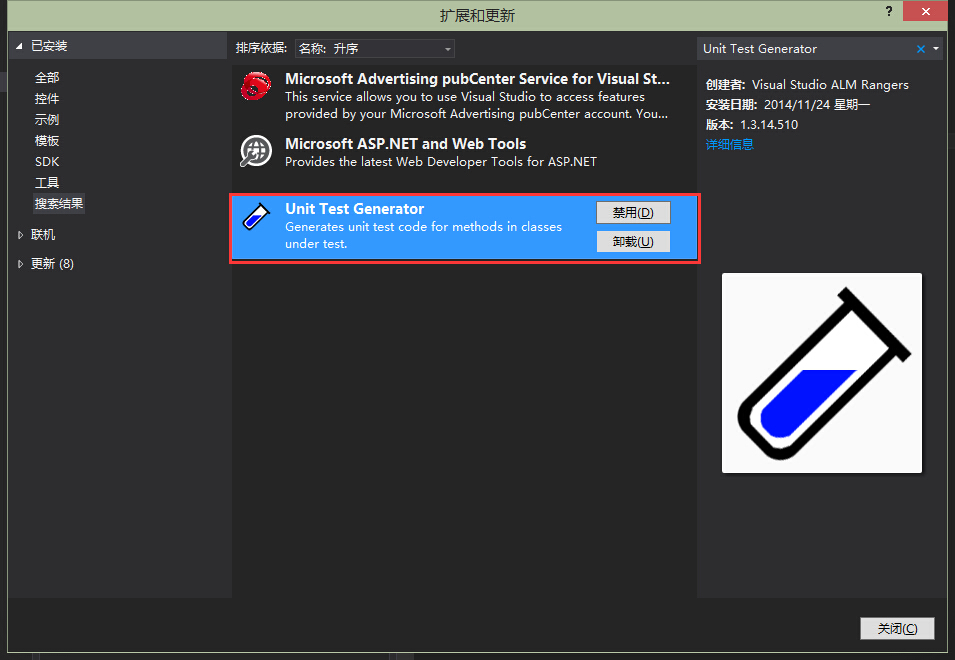955x660 pixels.
Task: Click the large test tube preview image
Action: [822, 373]
